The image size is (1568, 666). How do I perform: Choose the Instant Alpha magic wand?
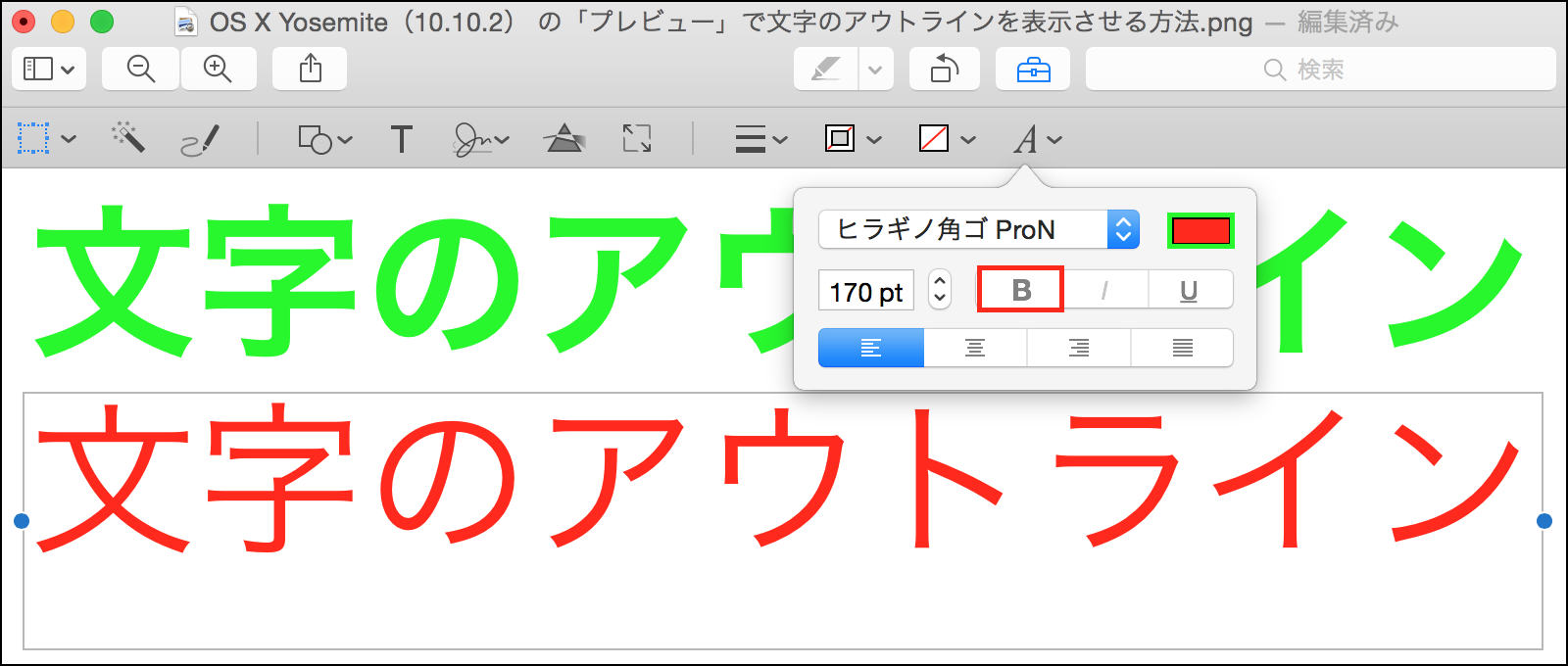[127, 137]
